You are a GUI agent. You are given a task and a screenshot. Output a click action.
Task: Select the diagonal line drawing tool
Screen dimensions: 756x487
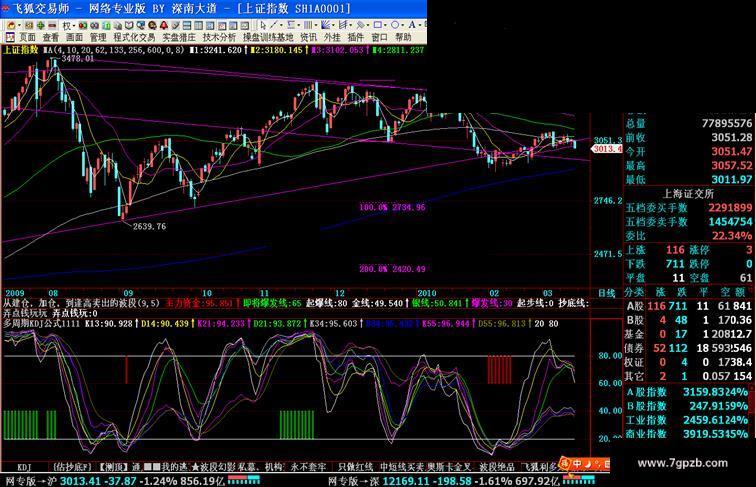tap(273, 25)
